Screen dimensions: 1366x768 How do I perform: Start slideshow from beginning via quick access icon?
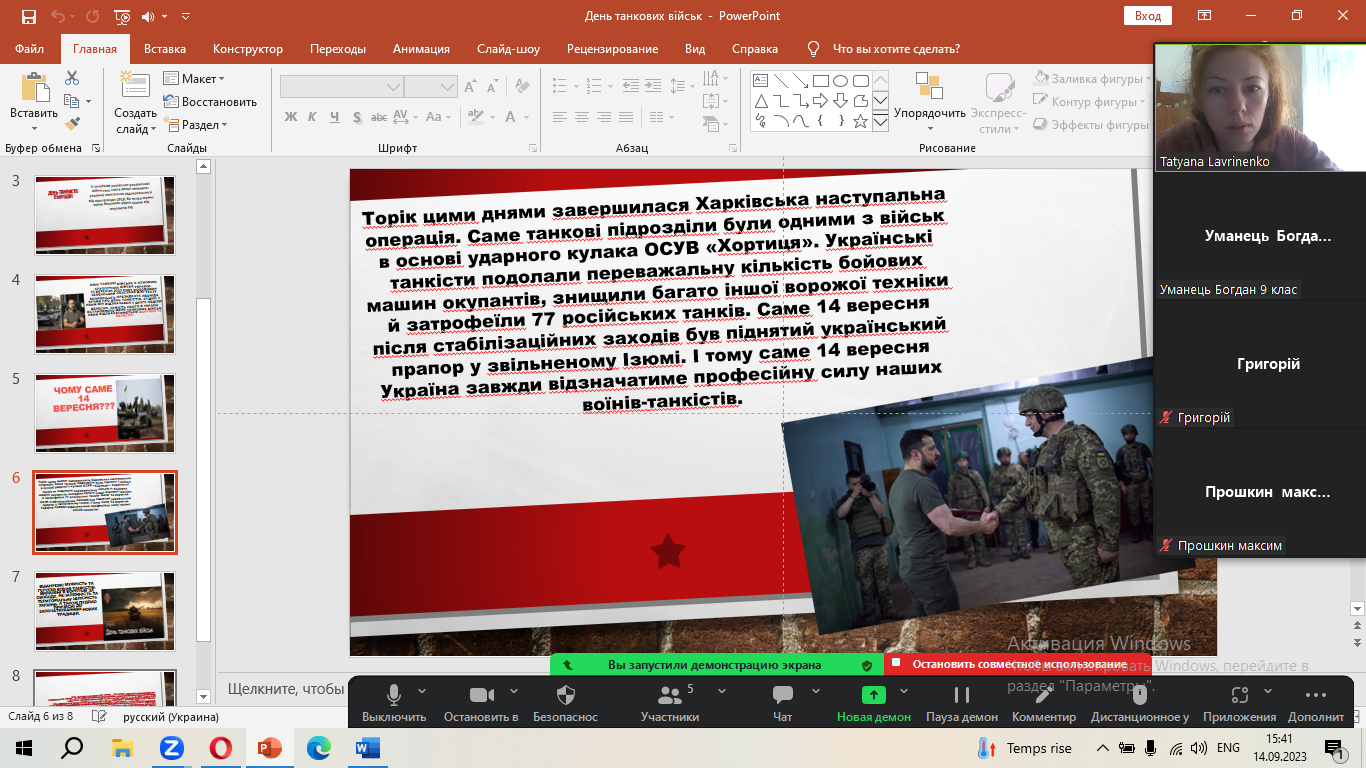pos(122,16)
